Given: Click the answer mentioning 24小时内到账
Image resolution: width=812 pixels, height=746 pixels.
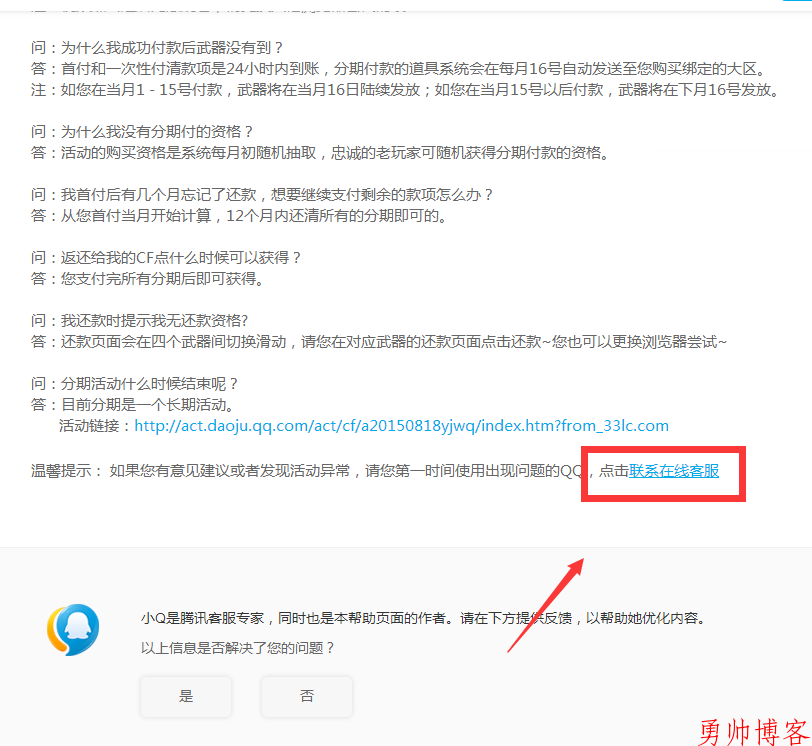Looking at the screenshot, I should [398, 69].
